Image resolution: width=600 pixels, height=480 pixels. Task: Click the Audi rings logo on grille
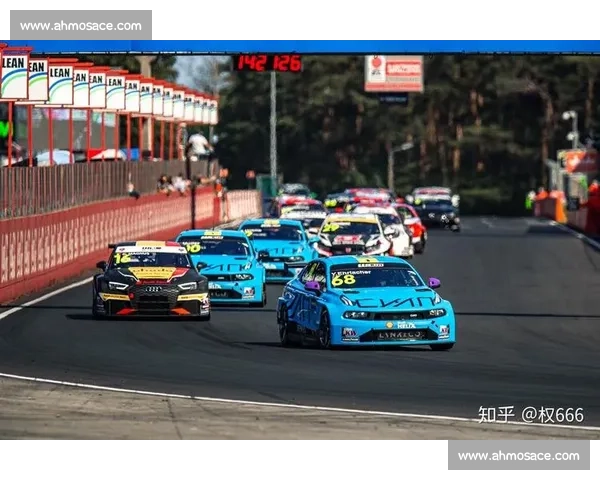152,290
